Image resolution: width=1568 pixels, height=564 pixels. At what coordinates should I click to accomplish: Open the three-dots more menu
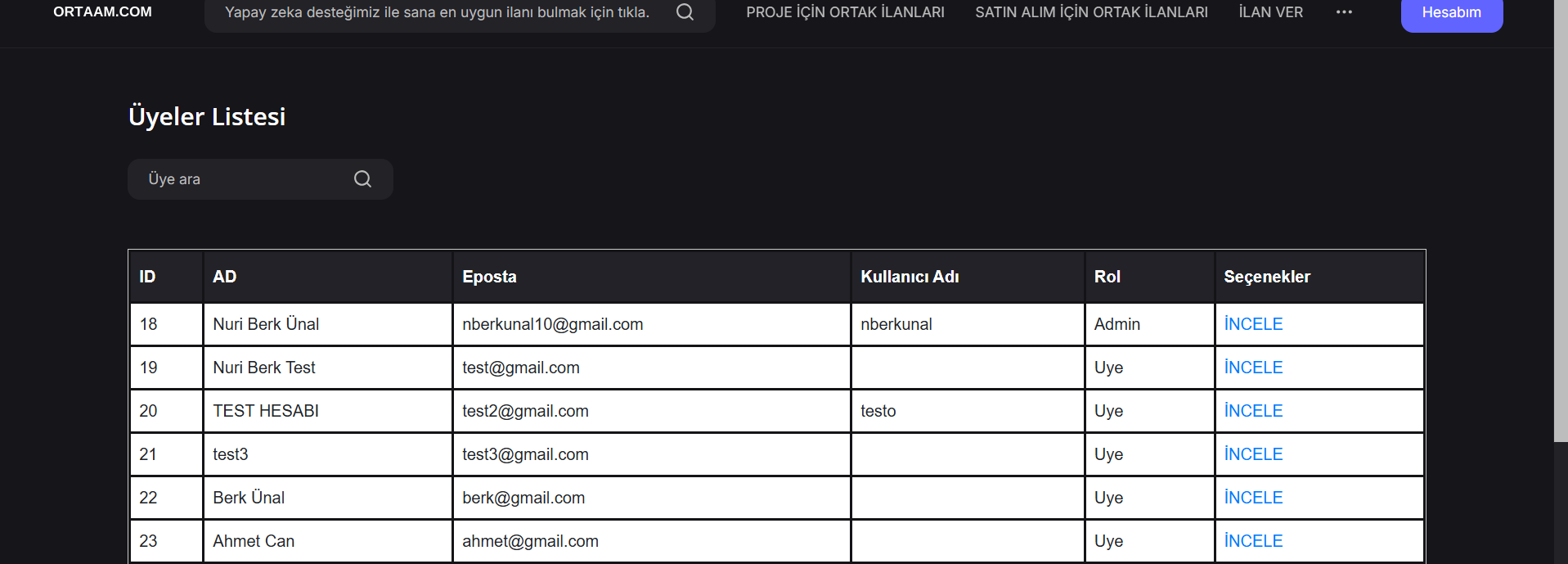[1344, 12]
